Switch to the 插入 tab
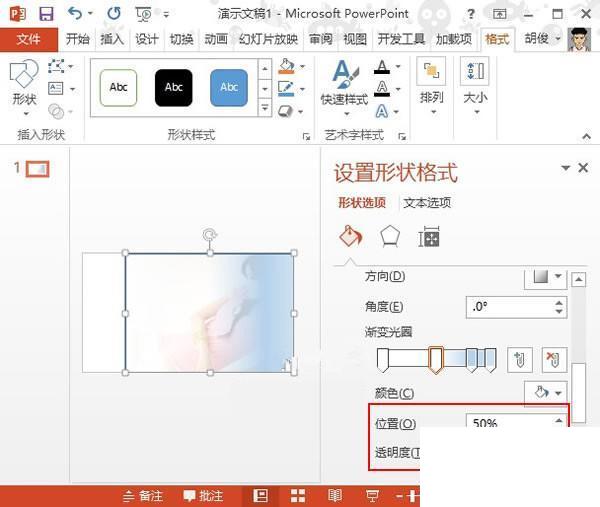 (x=112, y=39)
